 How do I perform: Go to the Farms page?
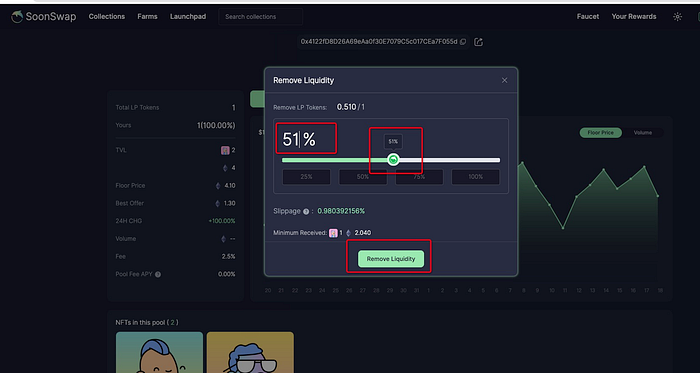tap(147, 17)
